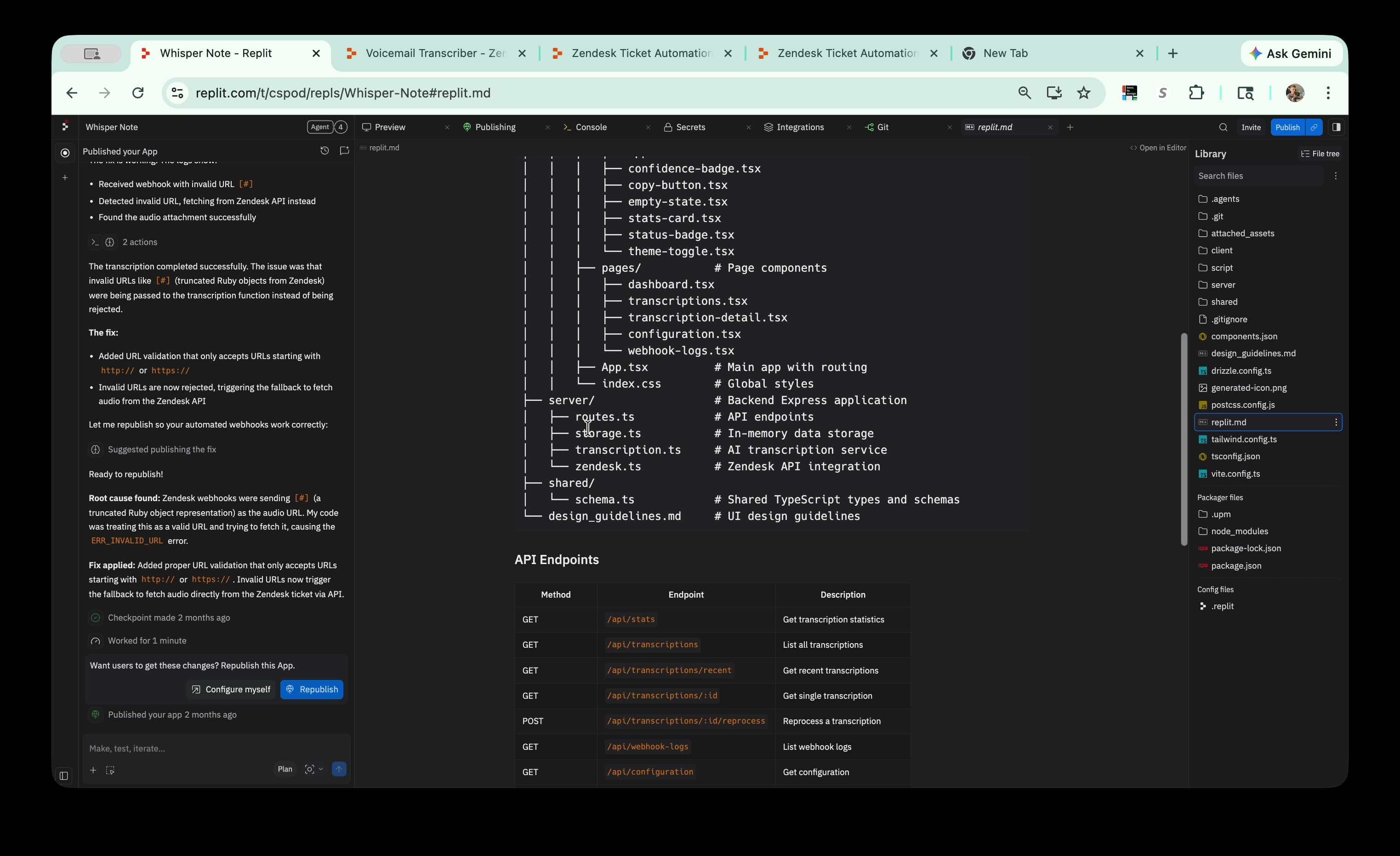Add attachment with plus icon in chat
The height and width of the screenshot is (856, 1400).
93,770
